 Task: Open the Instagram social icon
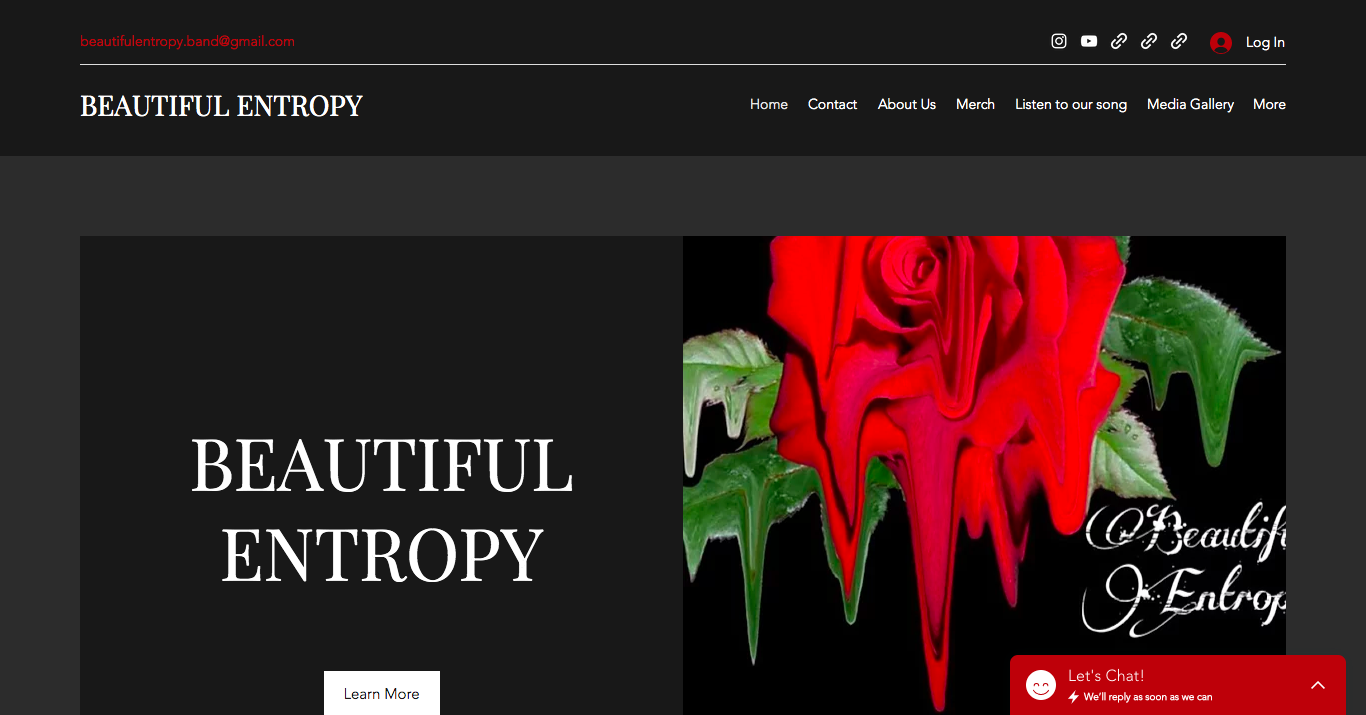point(1059,41)
